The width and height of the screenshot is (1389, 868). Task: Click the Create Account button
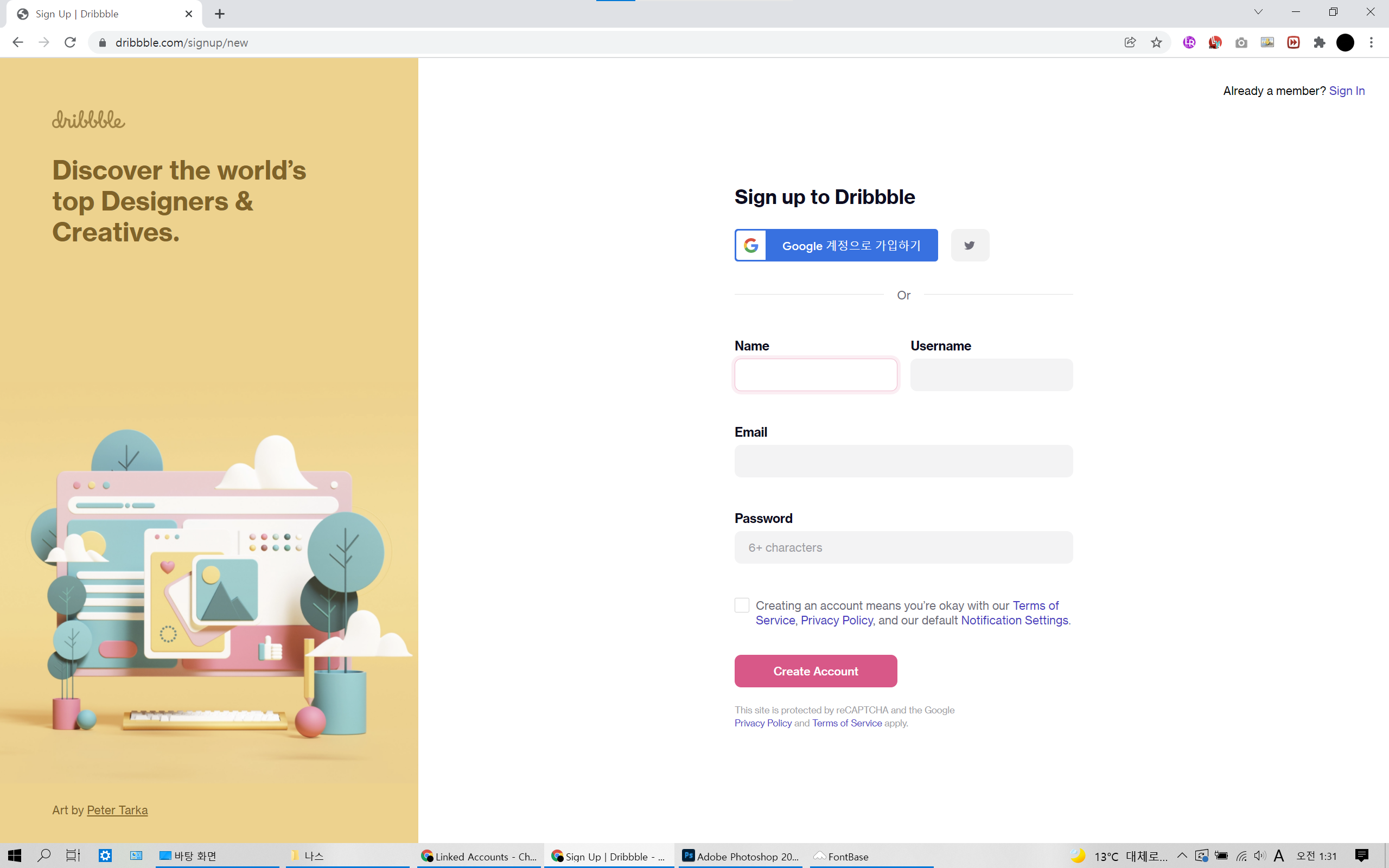815,671
